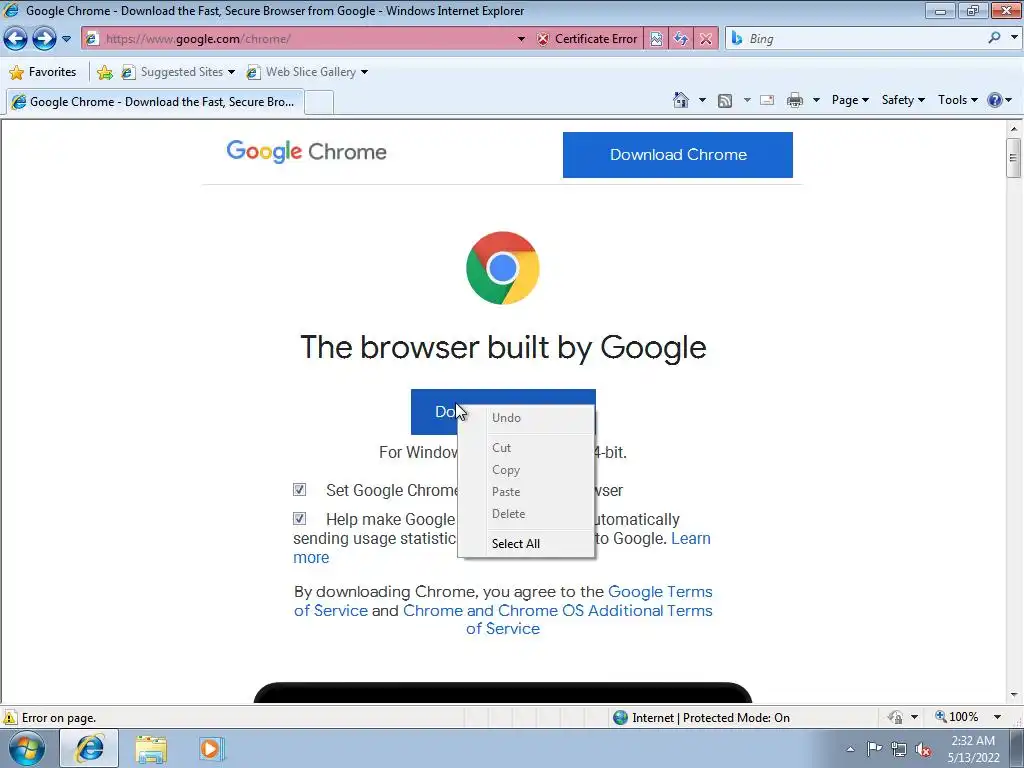The height and width of the screenshot is (768, 1024).
Task: Open the Google Terms of Service link
Action: click(660, 592)
